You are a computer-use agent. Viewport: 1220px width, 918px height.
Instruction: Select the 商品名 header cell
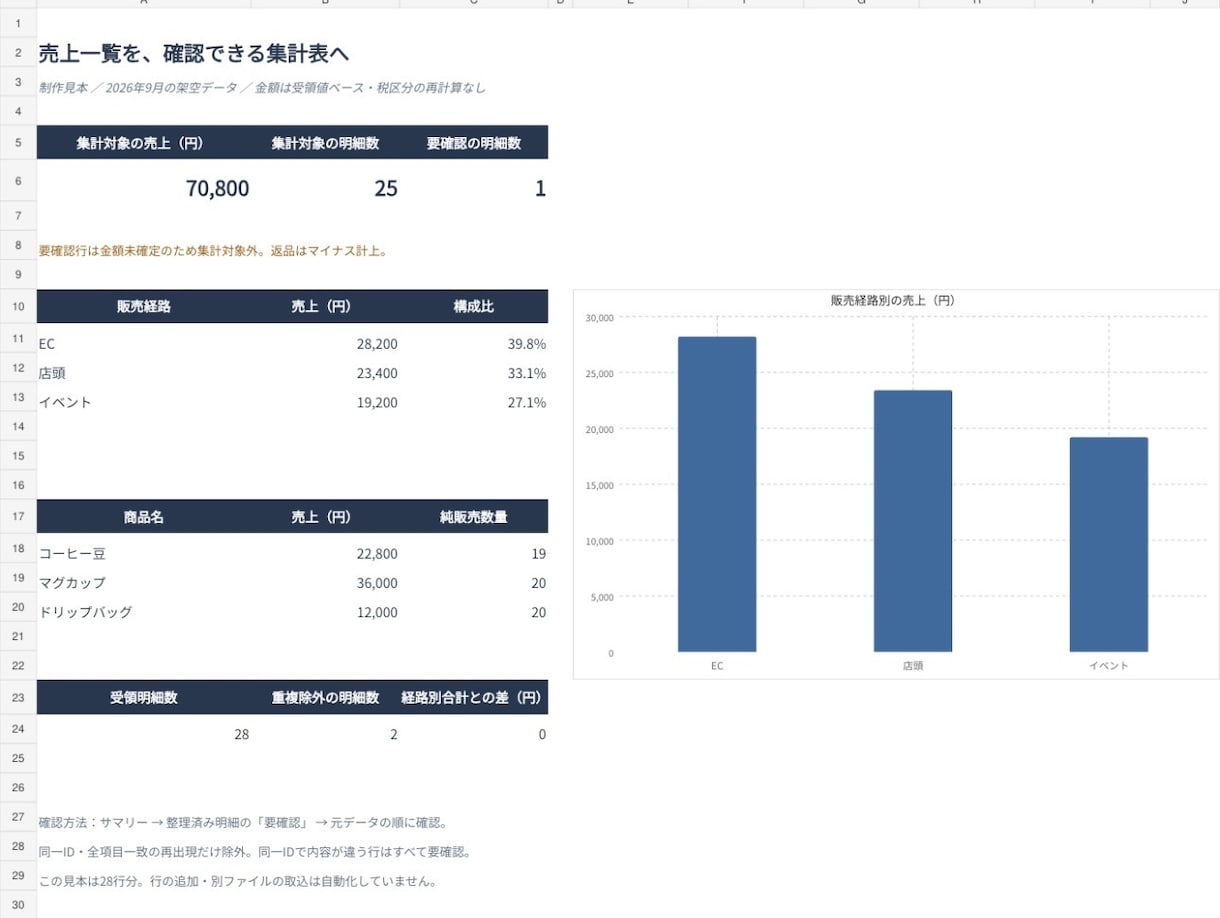coord(144,517)
